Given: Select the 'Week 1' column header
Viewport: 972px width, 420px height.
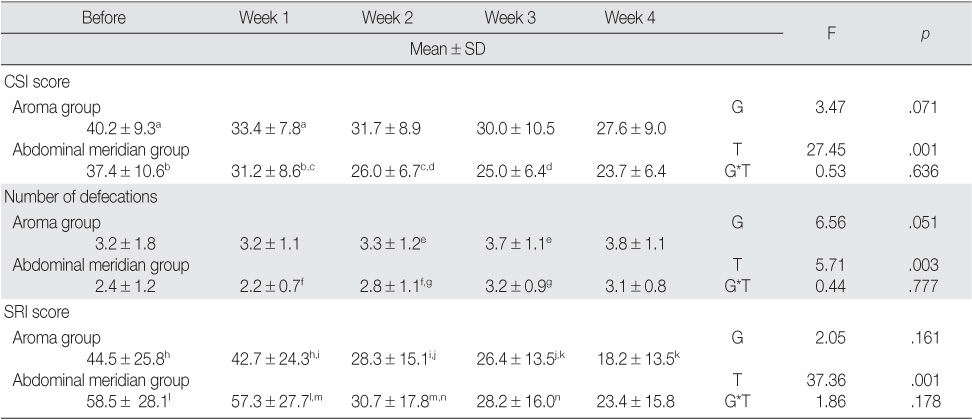Looking at the screenshot, I should coord(264,18).
